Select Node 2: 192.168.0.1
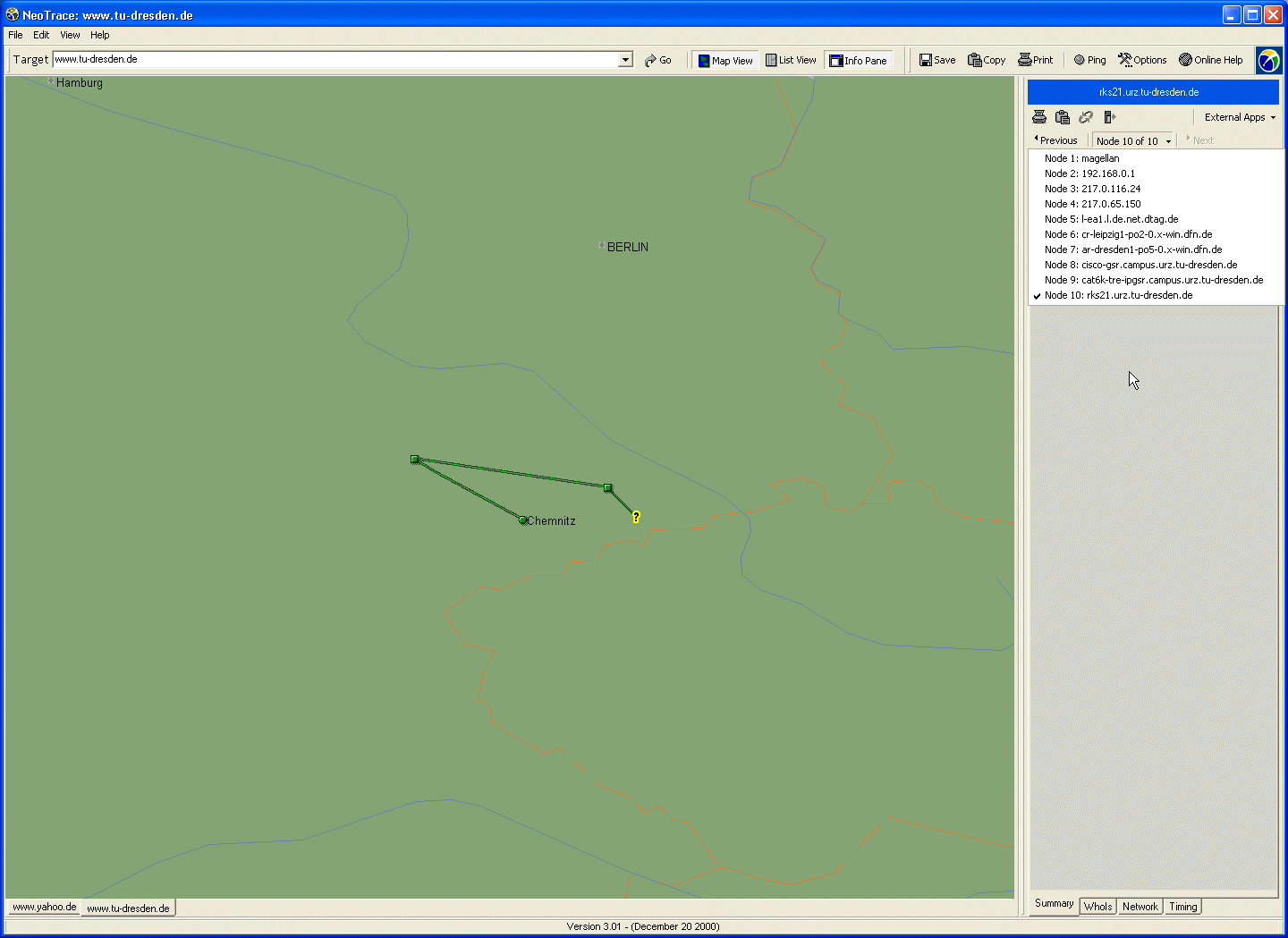 point(1156,173)
